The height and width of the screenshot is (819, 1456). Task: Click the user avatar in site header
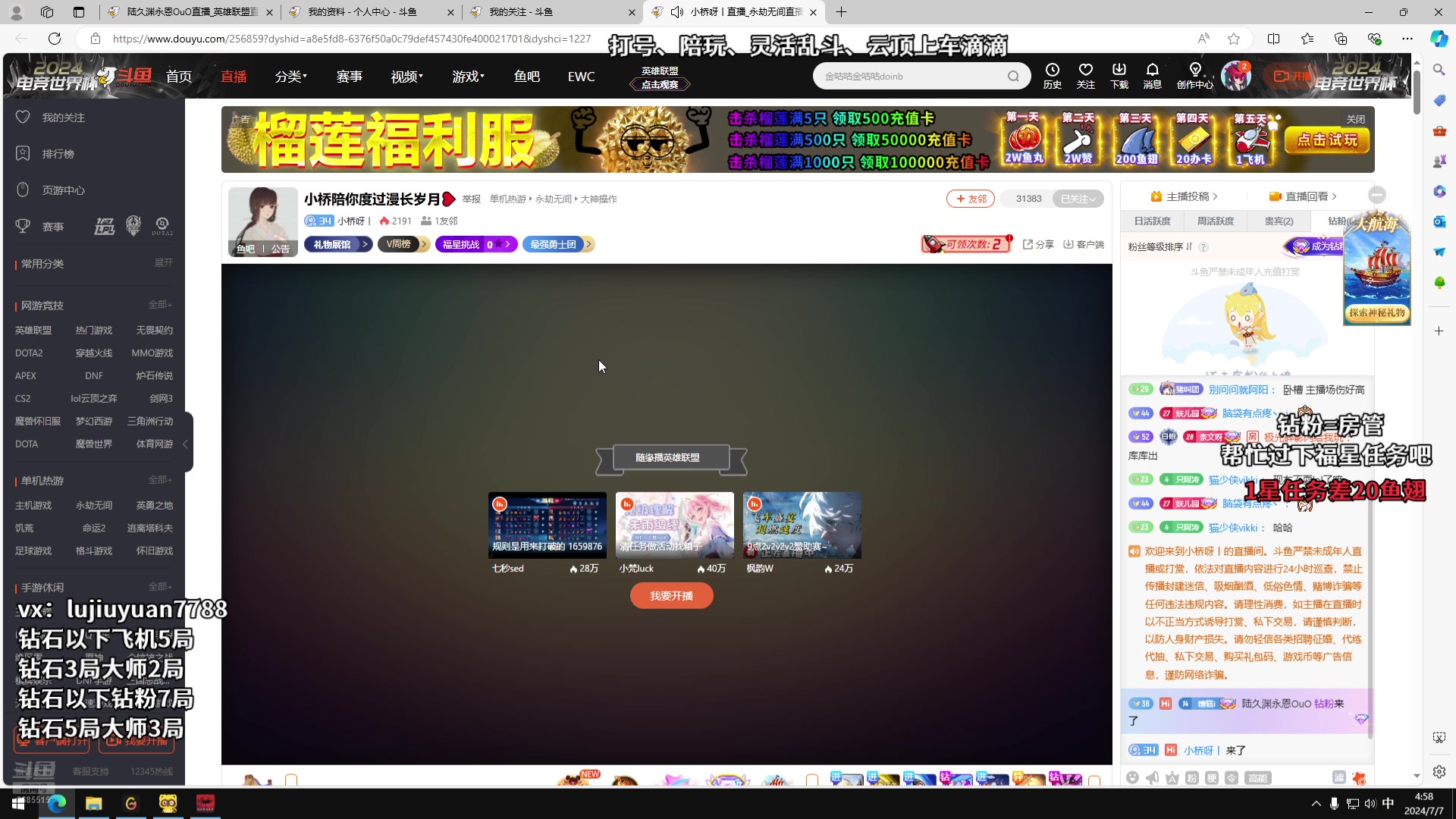click(1236, 76)
